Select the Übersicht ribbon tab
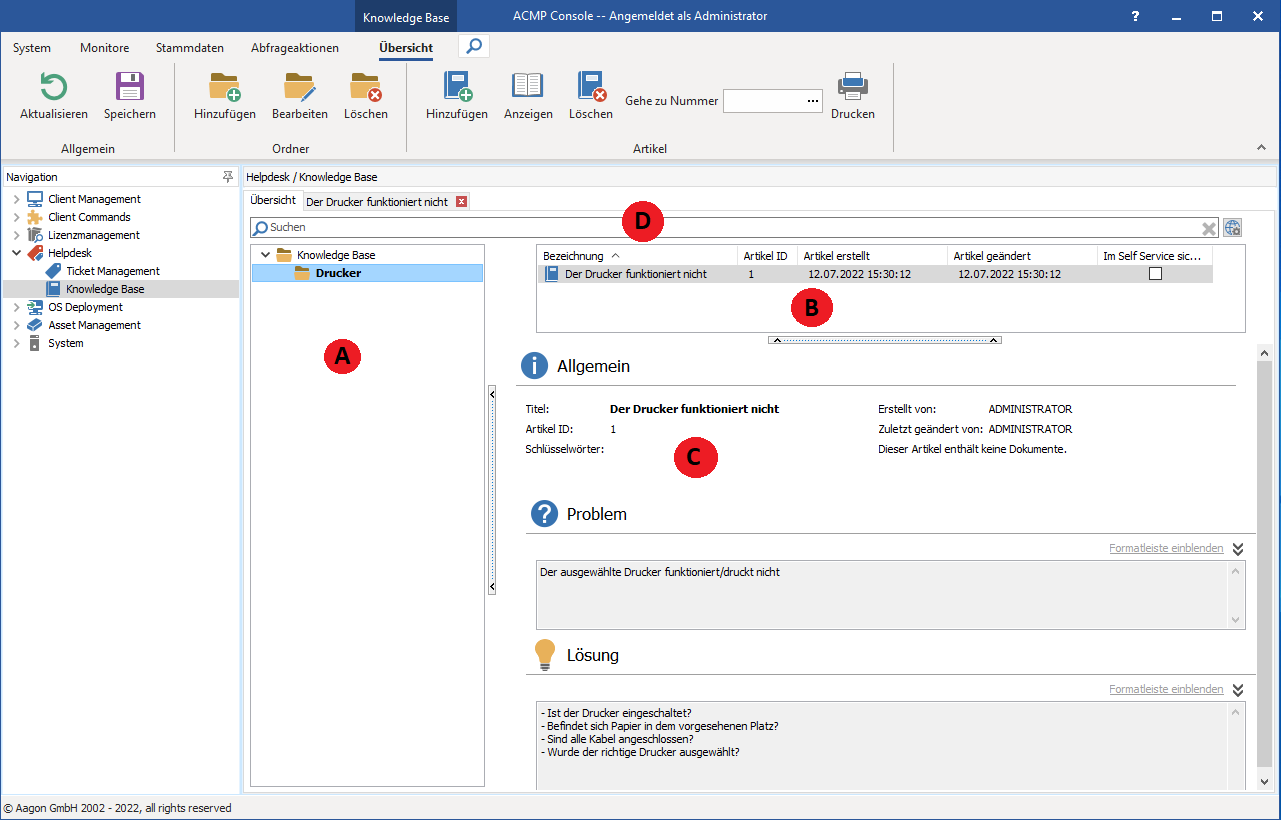The image size is (1281, 820). tap(406, 48)
